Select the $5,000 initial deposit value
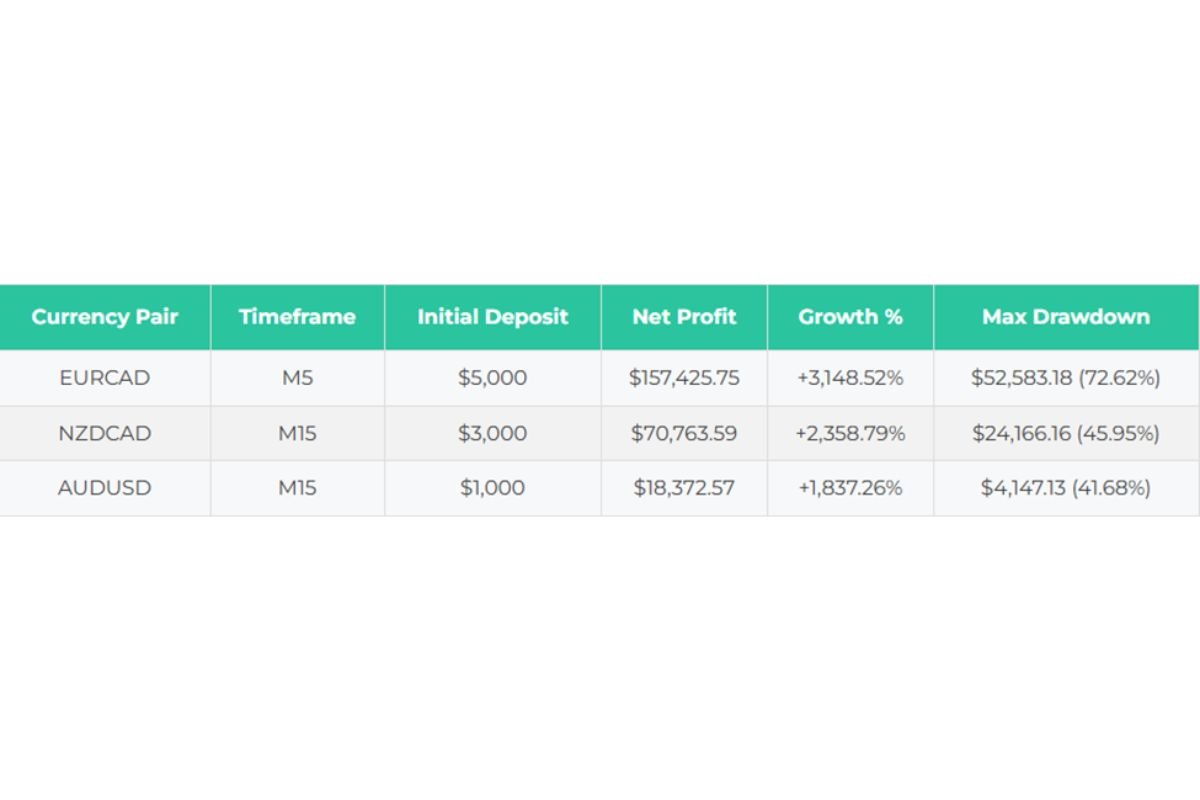 pos(492,378)
